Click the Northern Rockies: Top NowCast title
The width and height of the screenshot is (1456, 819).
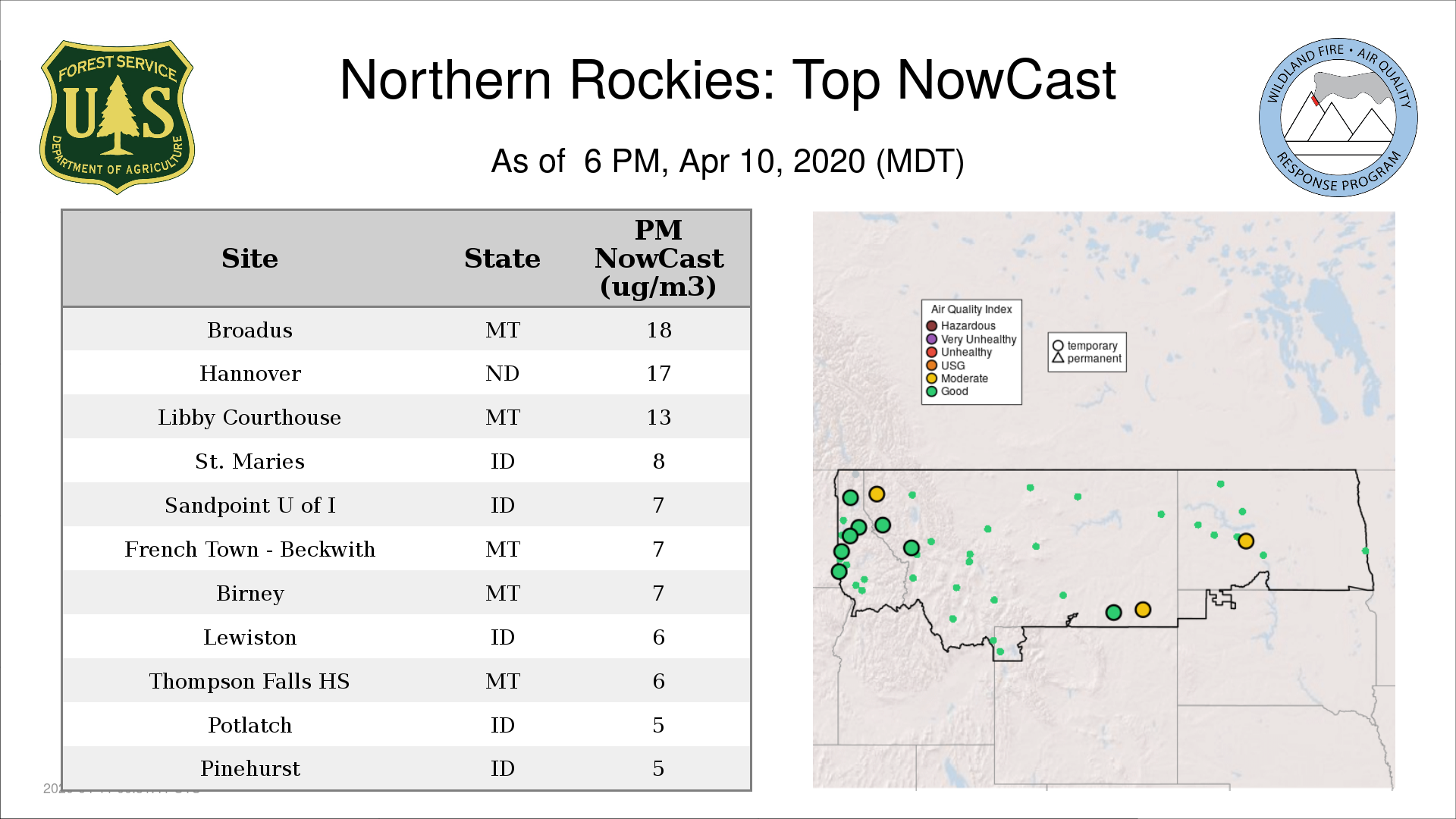[727, 80]
